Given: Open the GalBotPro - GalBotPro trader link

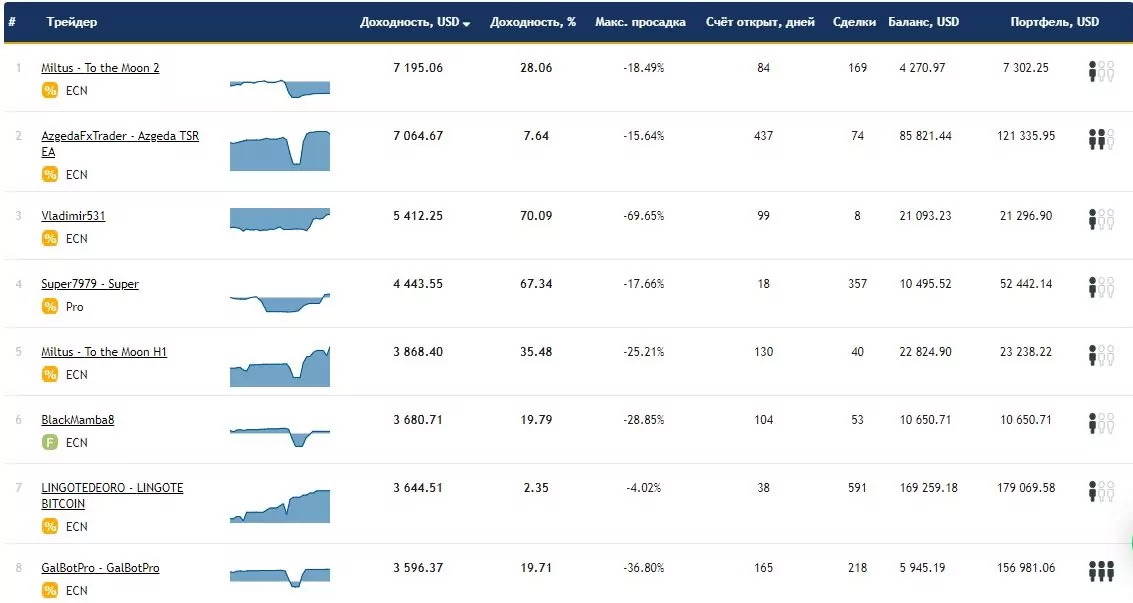Looking at the screenshot, I should pyautogui.click(x=100, y=568).
